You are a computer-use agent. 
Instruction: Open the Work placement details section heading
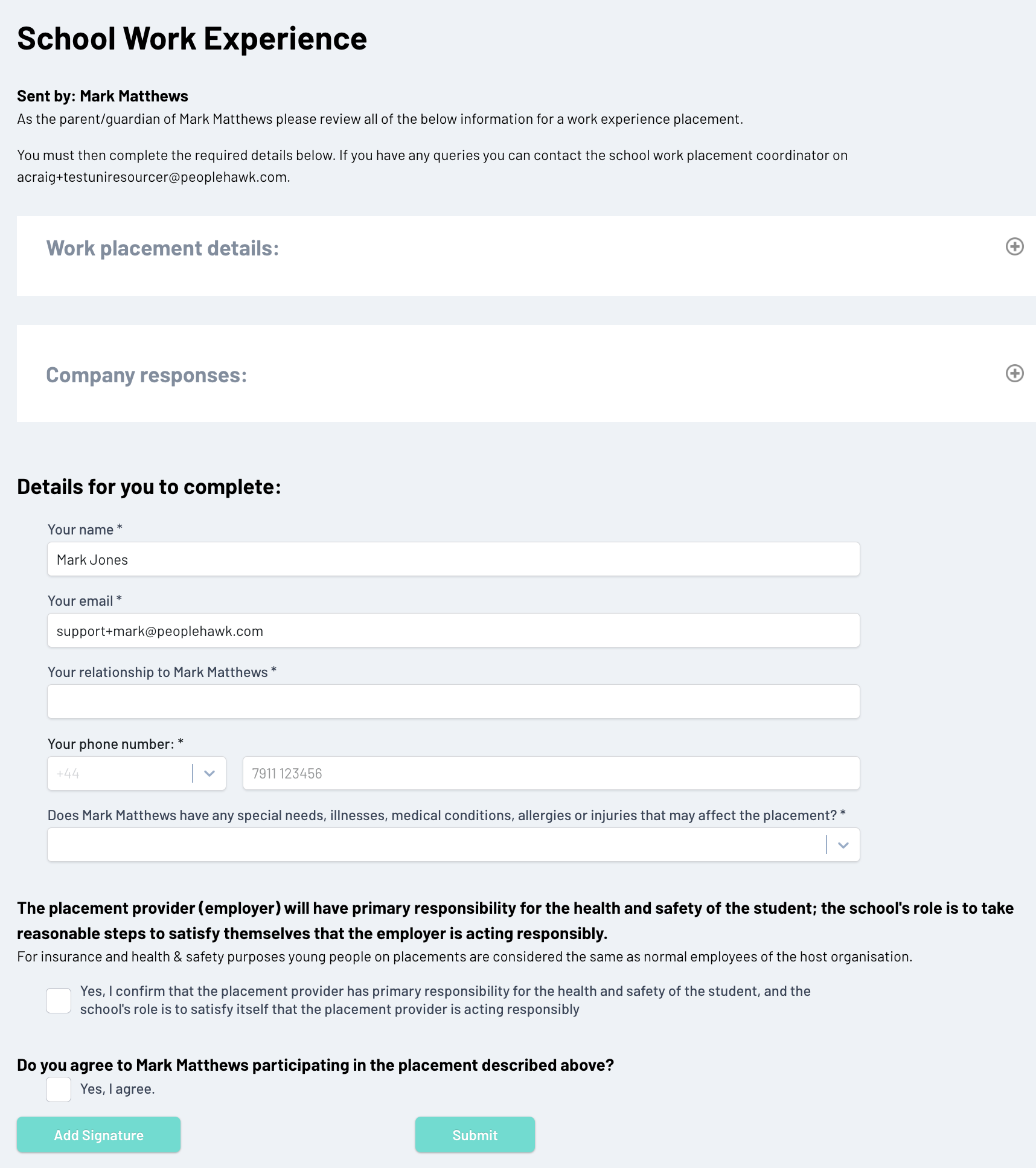[162, 248]
